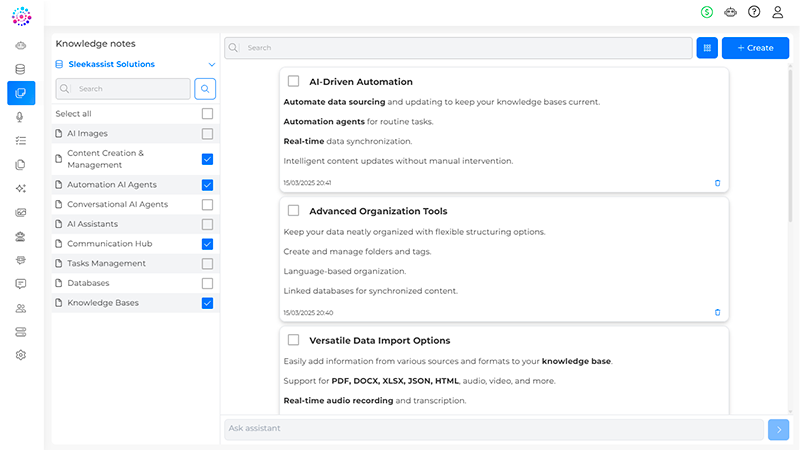Switch to grid view using blue grid button
The height and width of the screenshot is (450, 800).
pos(707,48)
